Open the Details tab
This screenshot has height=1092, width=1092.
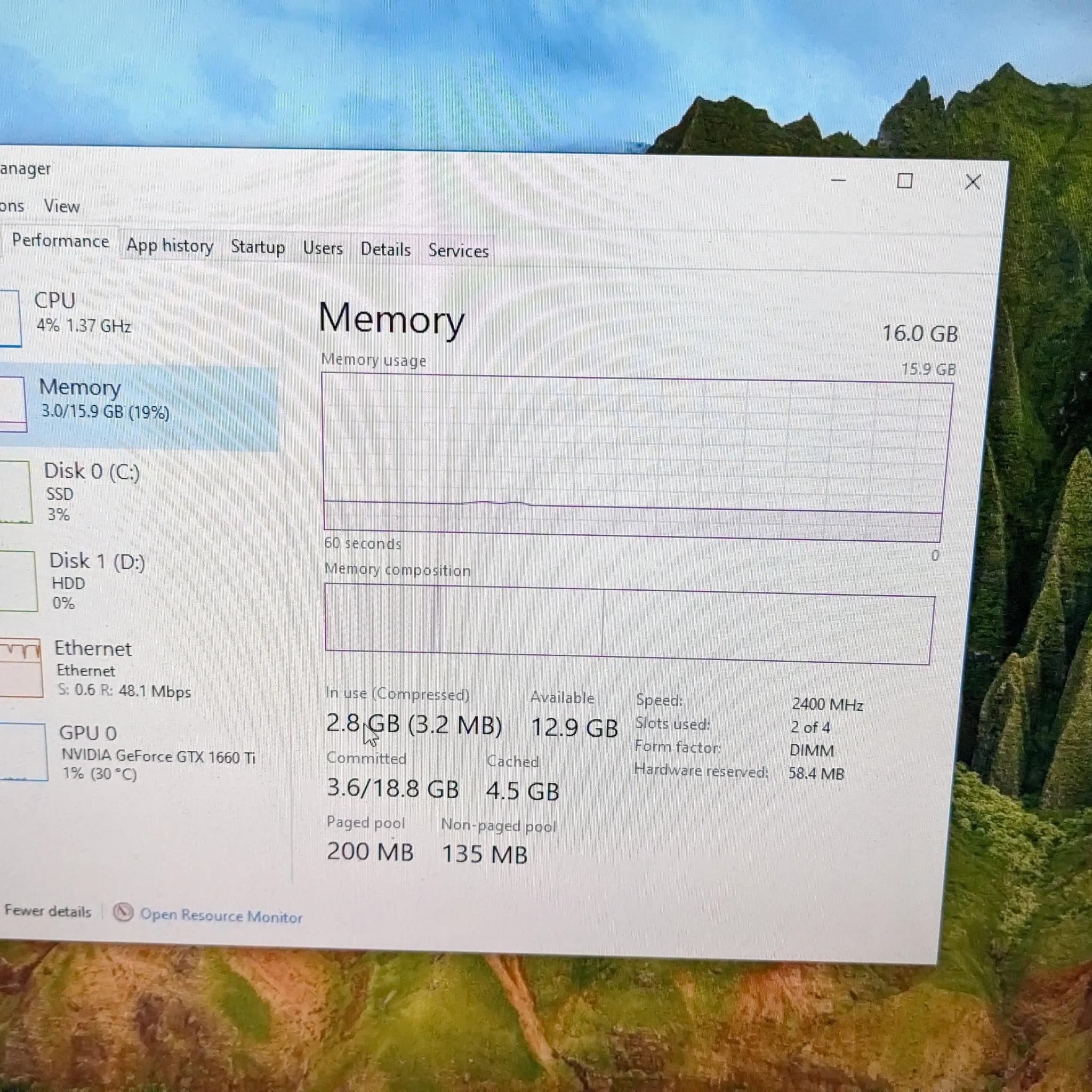pyautogui.click(x=386, y=249)
